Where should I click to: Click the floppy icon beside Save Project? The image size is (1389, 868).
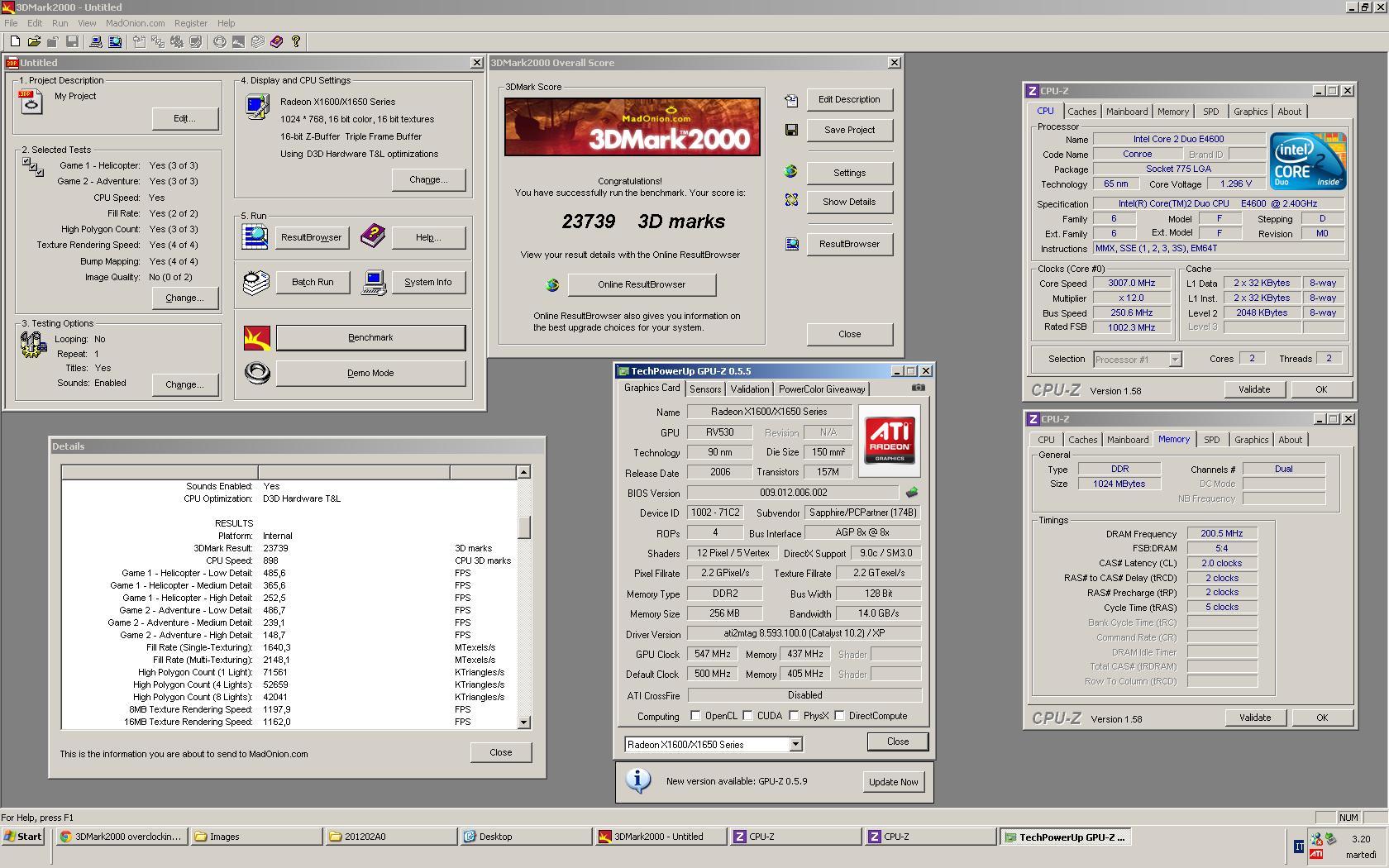click(x=791, y=130)
